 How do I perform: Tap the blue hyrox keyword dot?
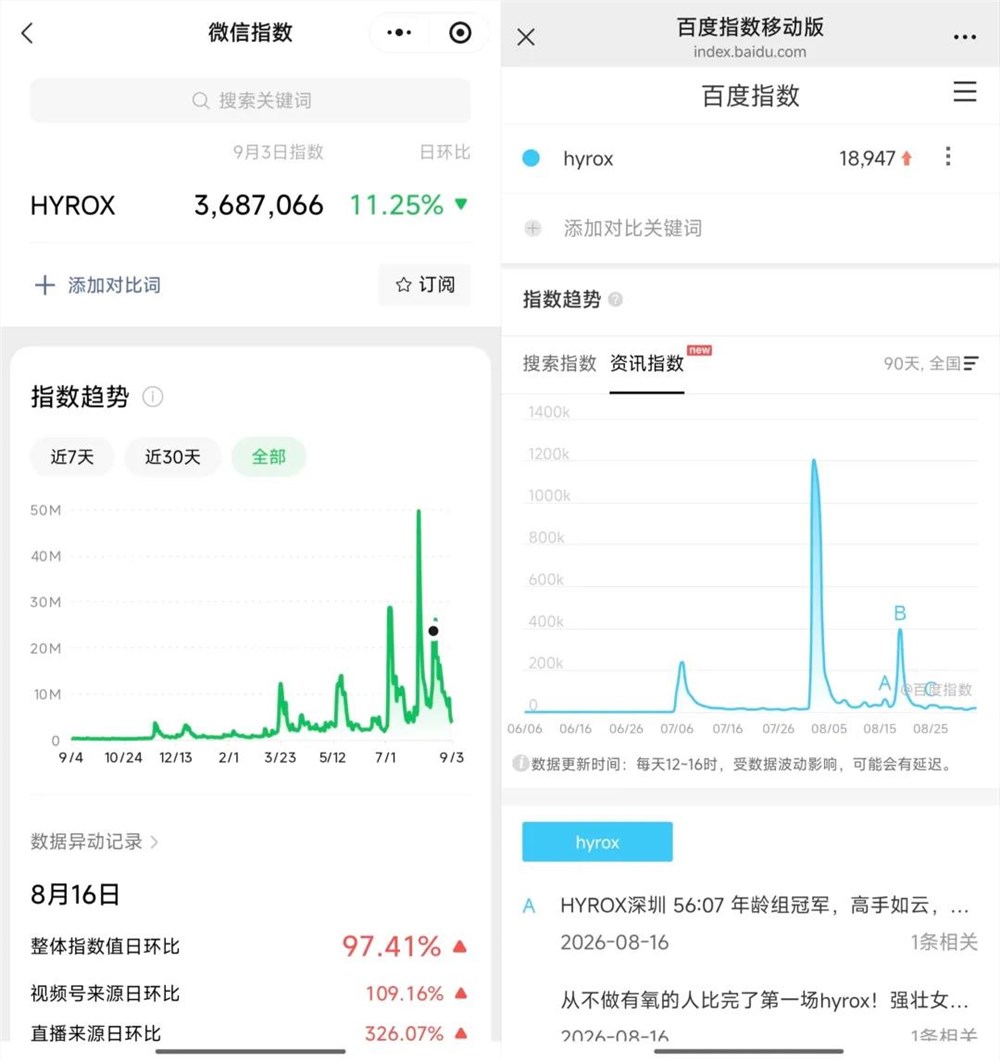[531, 158]
